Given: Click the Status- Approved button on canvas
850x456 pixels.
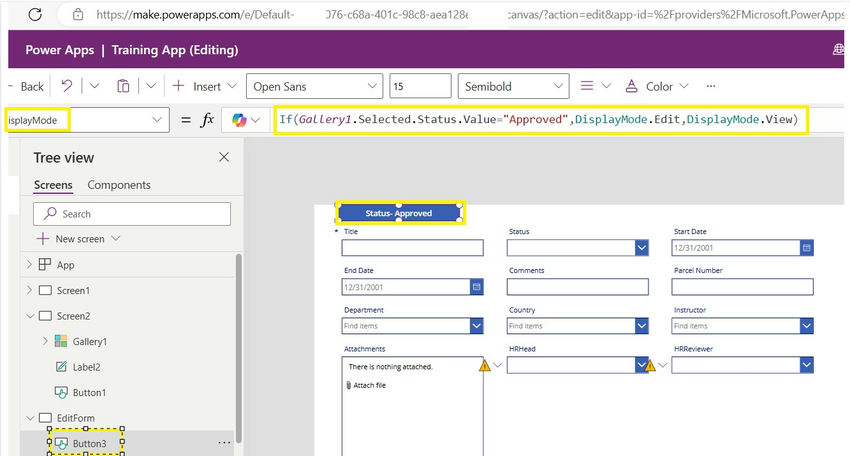Looking at the screenshot, I should tap(398, 213).
